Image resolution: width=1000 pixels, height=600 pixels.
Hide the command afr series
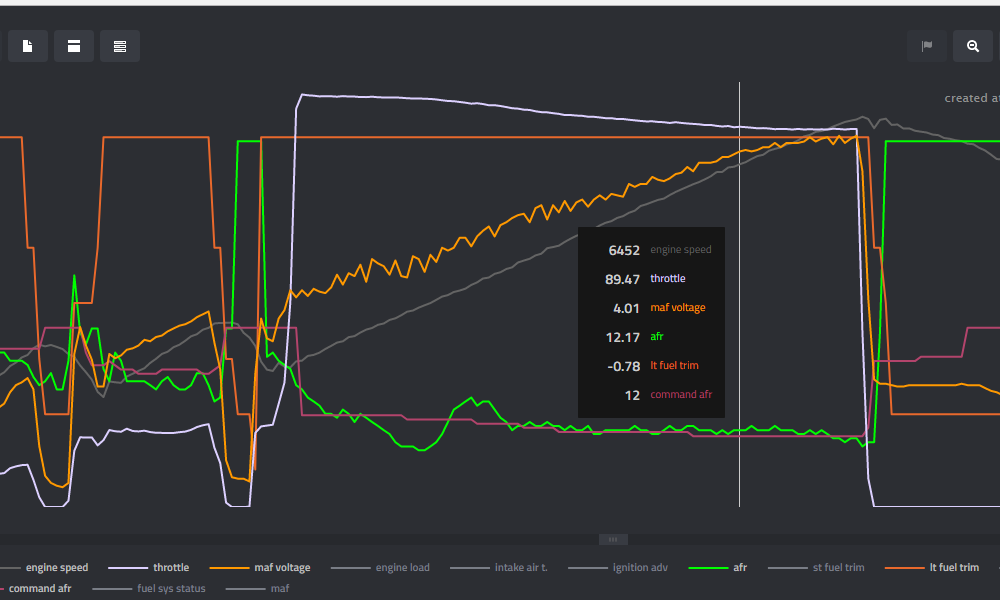39,589
